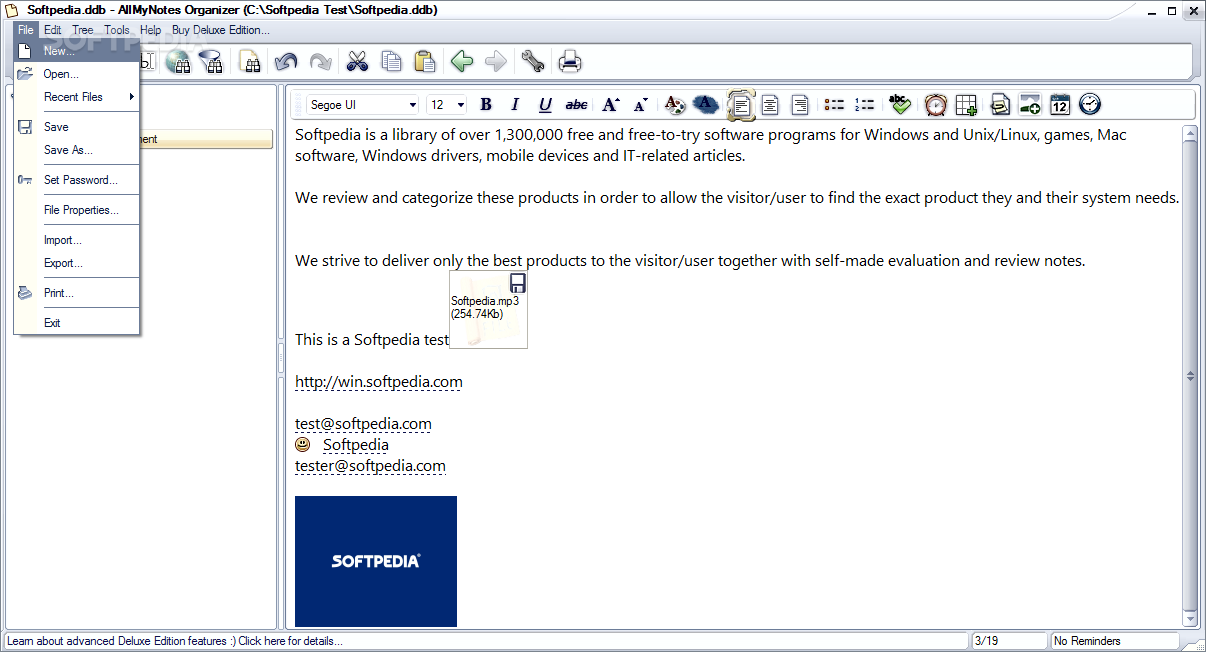Expand the Recent Files submenu
The image size is (1206, 652).
(x=77, y=97)
